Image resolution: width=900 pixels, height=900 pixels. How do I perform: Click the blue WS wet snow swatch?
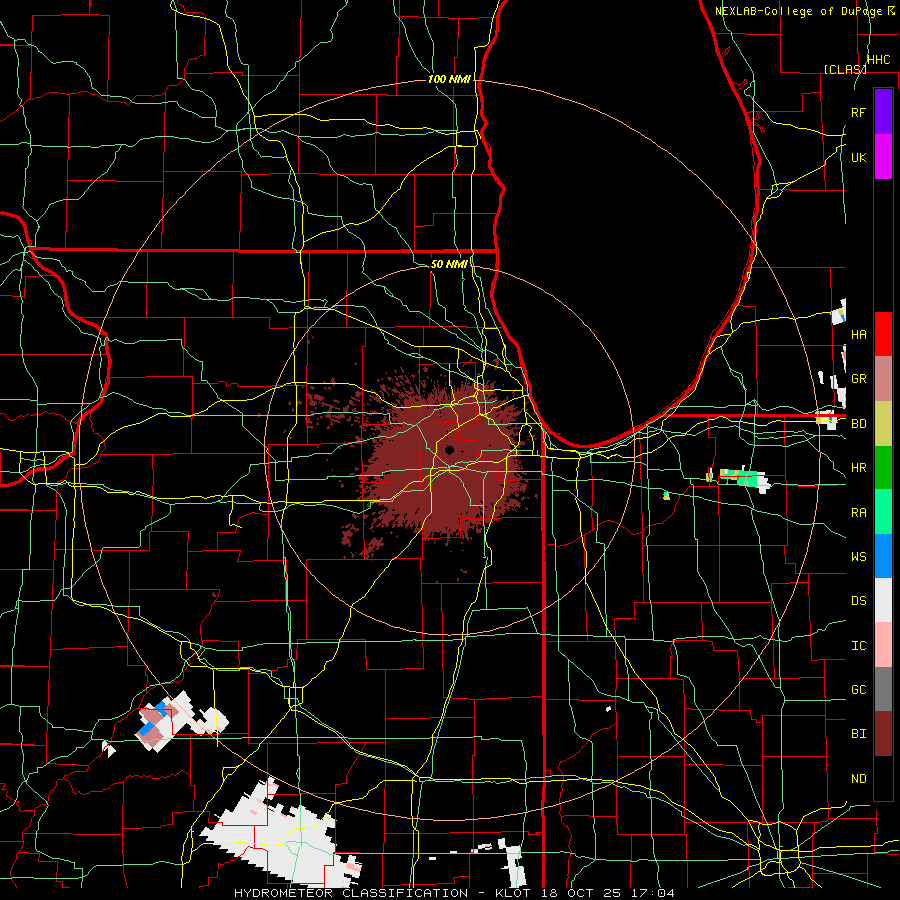[883, 556]
